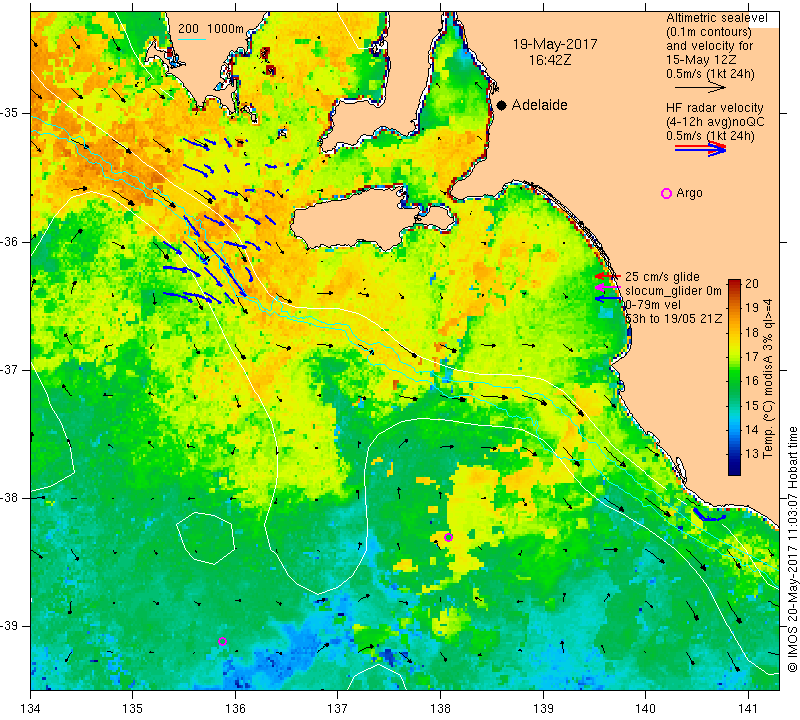Click the '53h to 19/05 21Z' label

click(673, 318)
